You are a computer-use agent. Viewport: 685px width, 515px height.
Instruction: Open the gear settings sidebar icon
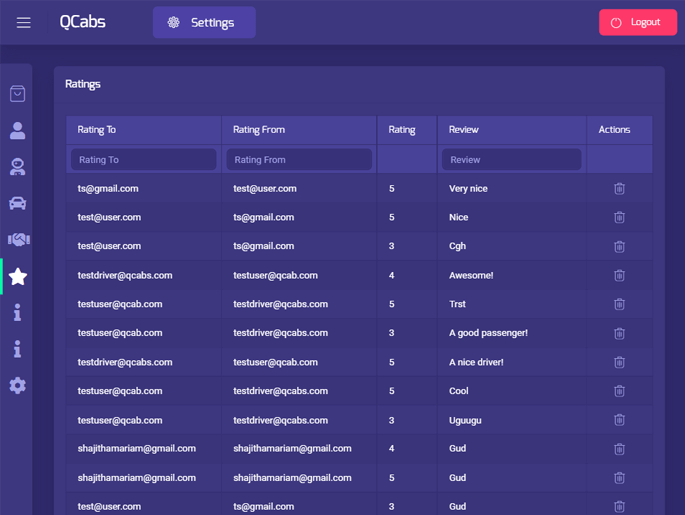tap(17, 386)
